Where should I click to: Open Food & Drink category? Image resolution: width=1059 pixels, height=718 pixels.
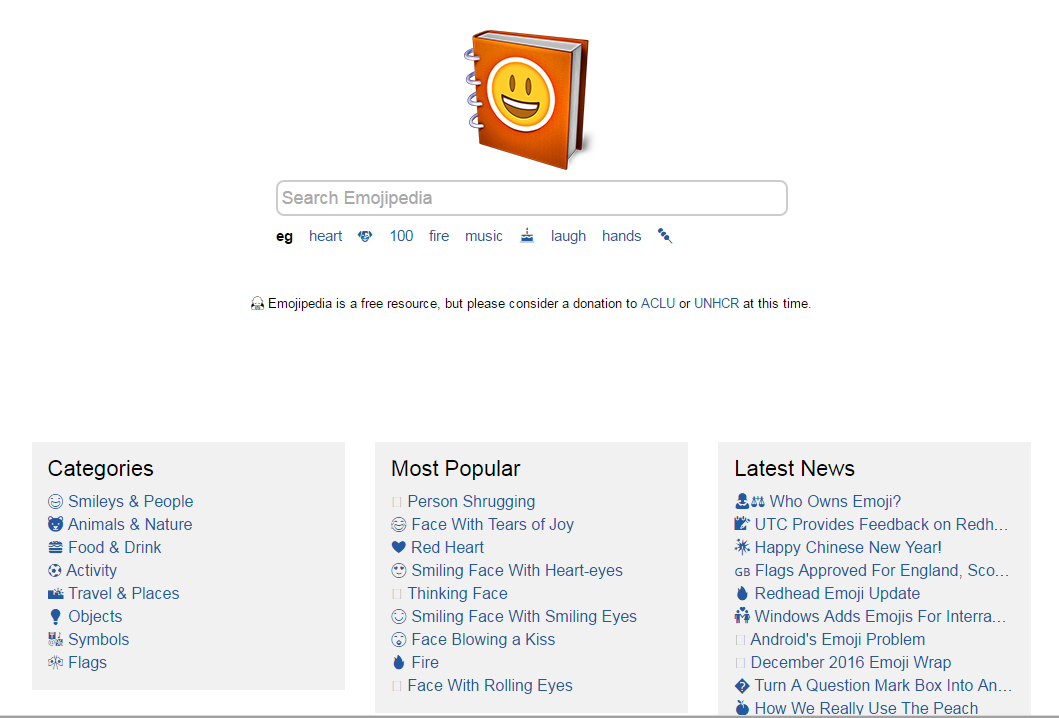click(x=115, y=548)
